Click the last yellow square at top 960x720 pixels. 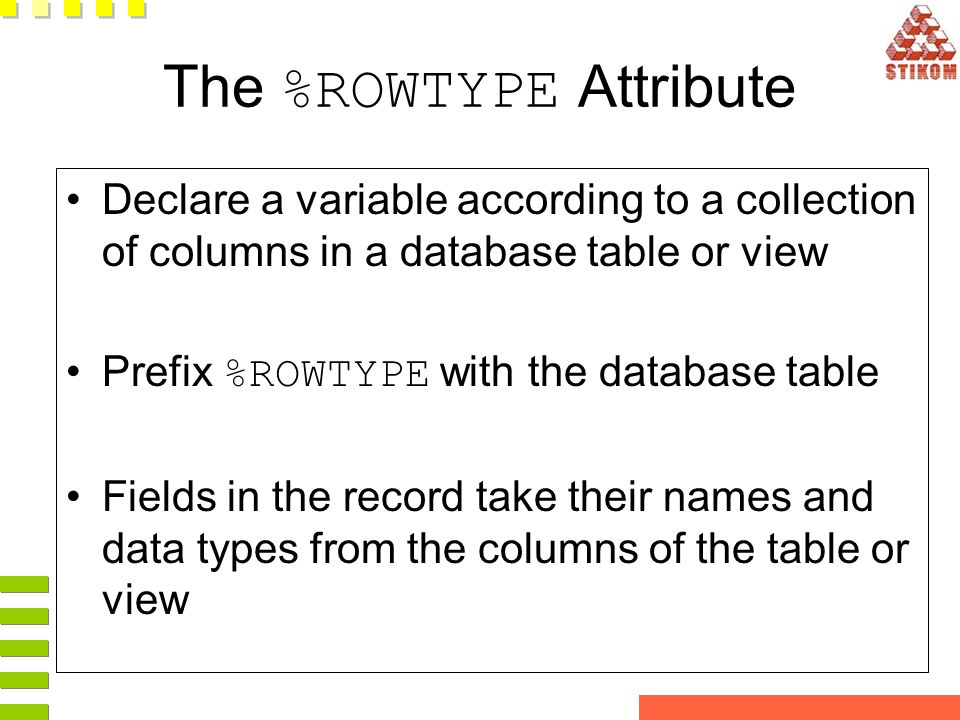137,8
